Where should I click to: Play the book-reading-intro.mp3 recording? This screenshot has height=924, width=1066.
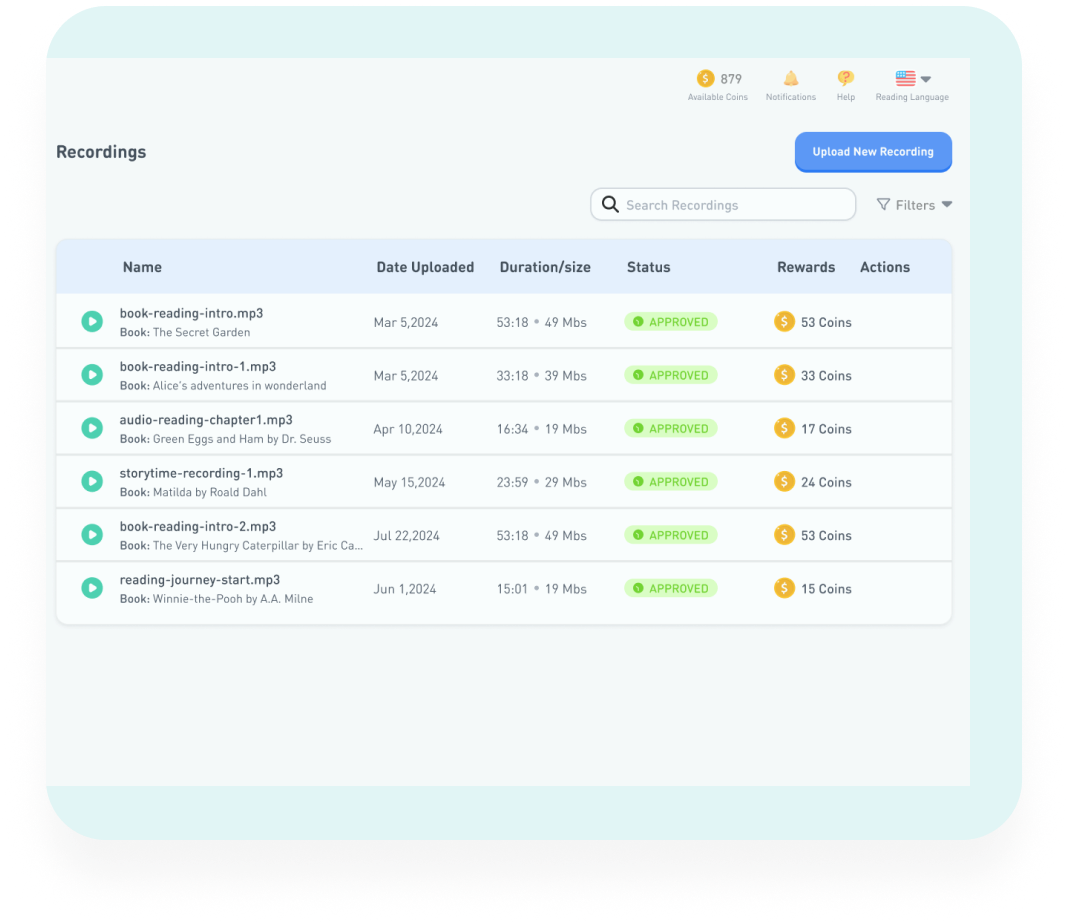pos(92,322)
